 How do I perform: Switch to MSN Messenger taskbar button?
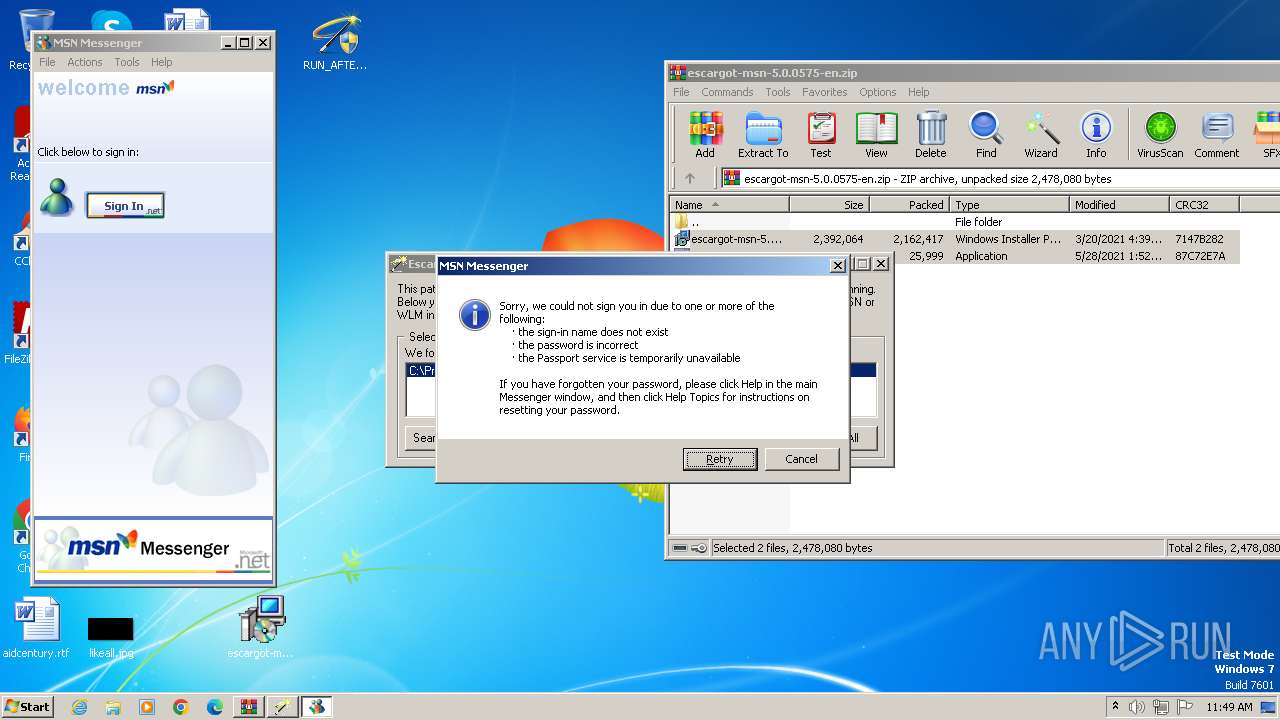(317, 707)
